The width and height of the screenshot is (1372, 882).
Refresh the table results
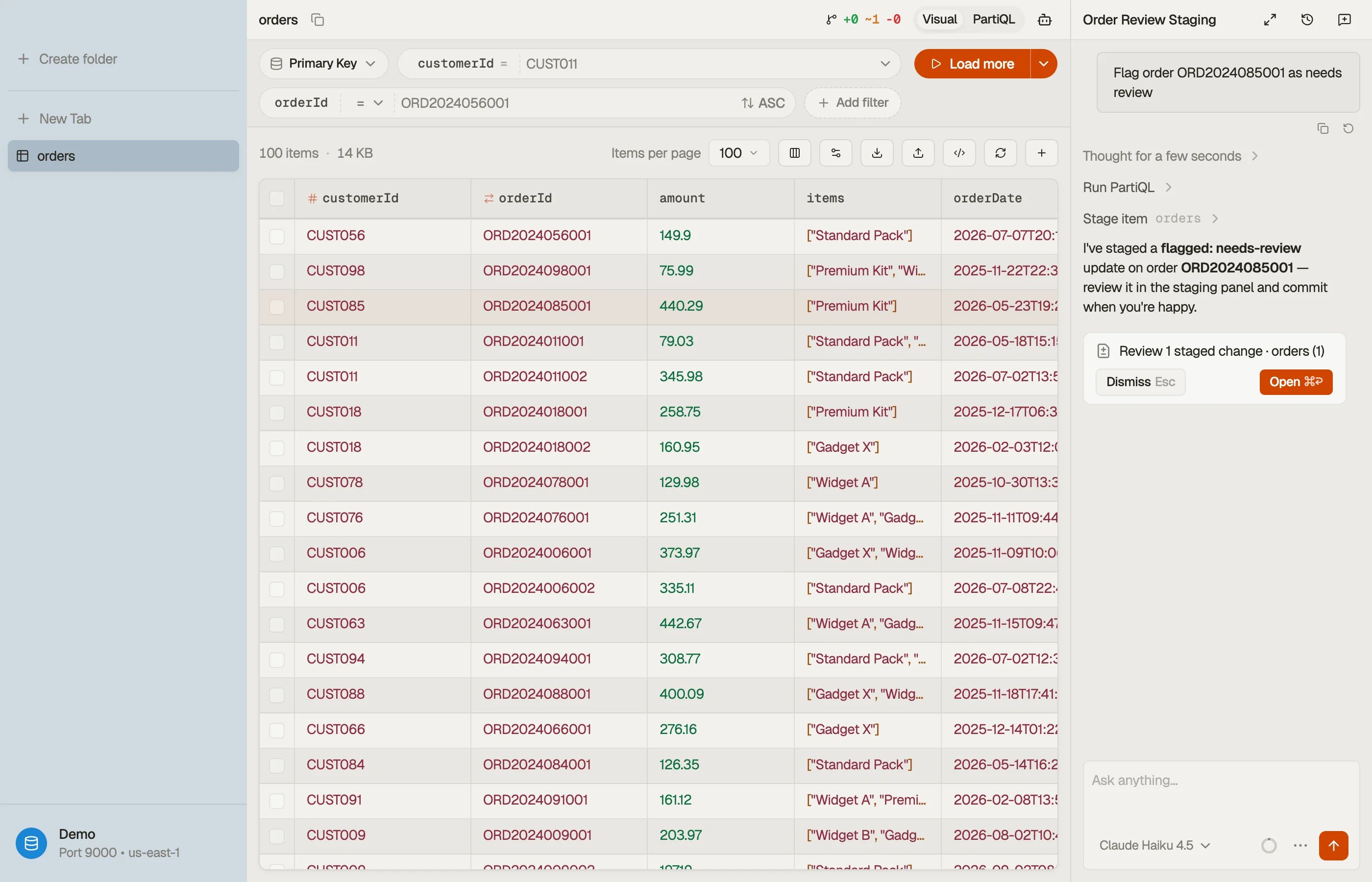point(1001,153)
